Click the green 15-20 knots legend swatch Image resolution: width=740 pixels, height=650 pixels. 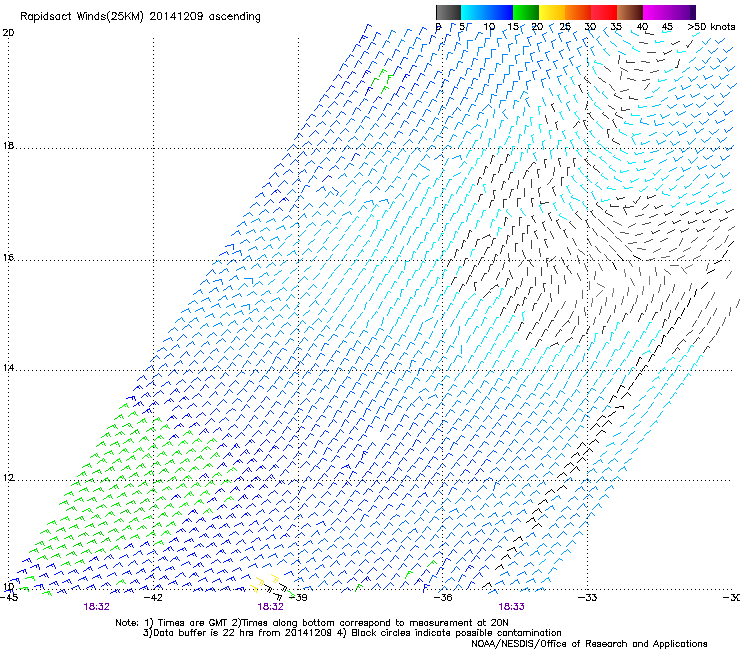pos(526,12)
